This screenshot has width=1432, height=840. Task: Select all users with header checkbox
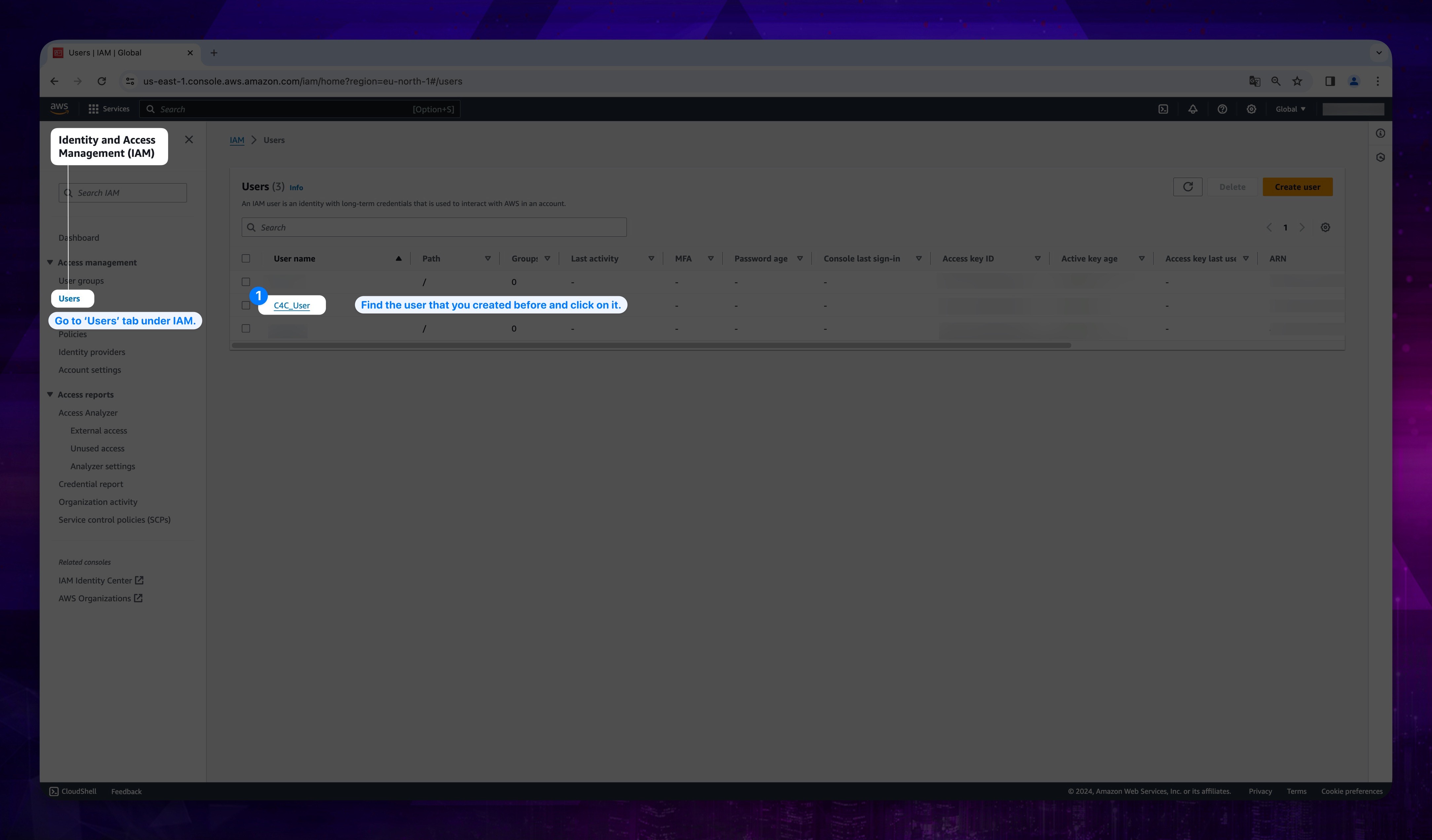click(x=246, y=259)
